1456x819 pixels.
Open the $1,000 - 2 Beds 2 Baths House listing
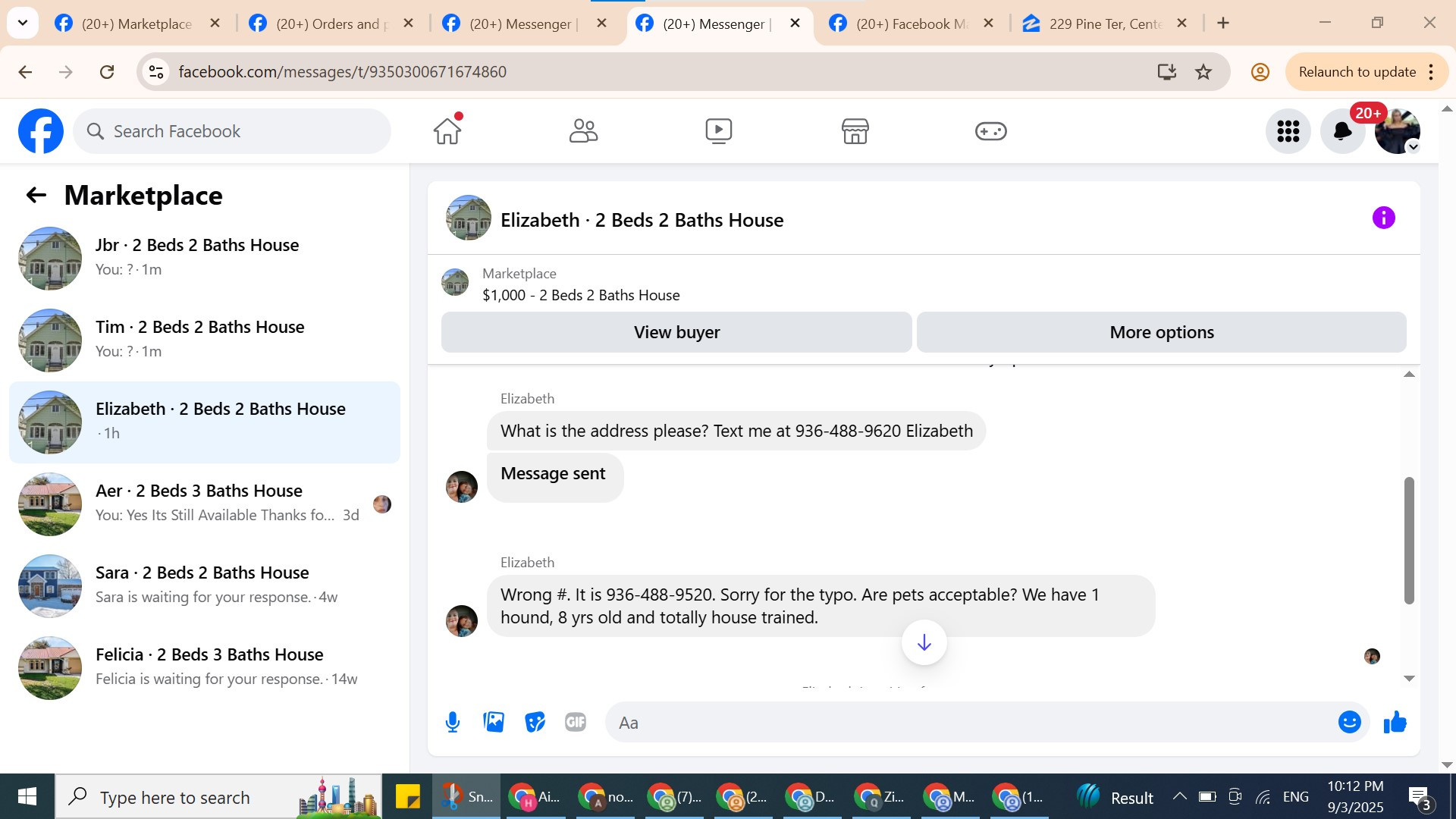(x=581, y=296)
